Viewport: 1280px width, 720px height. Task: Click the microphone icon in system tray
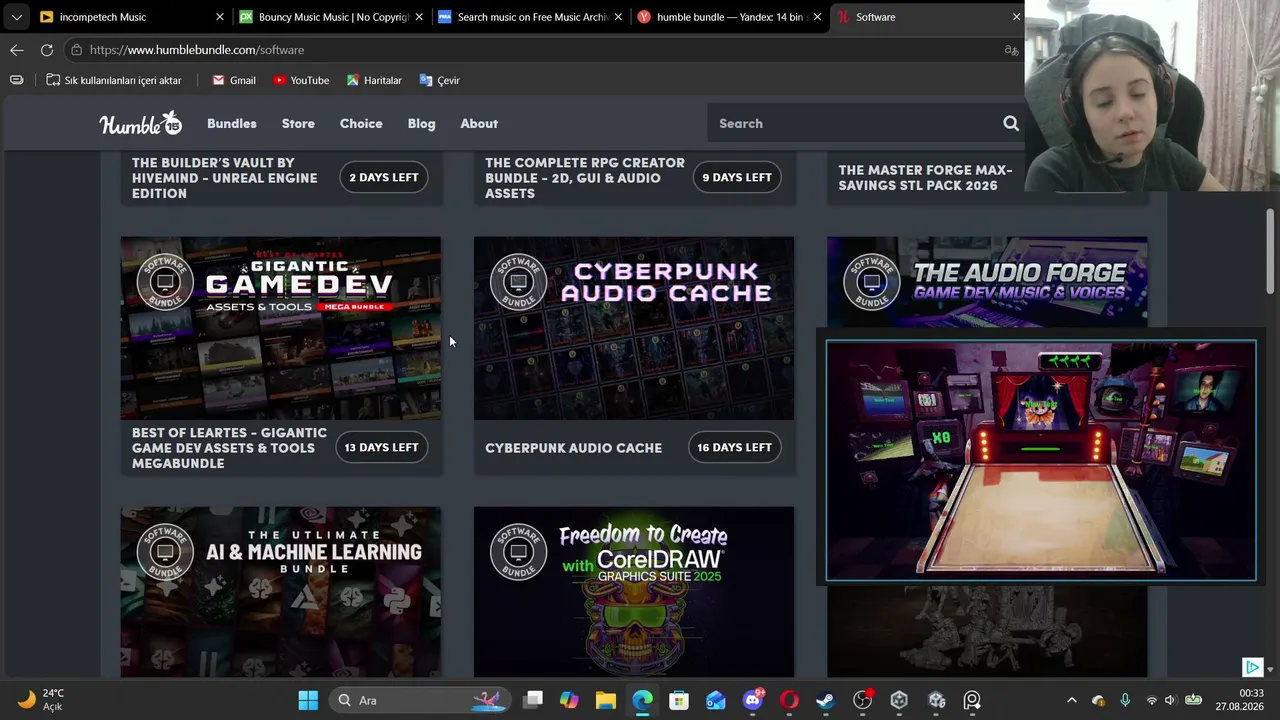coord(1125,700)
